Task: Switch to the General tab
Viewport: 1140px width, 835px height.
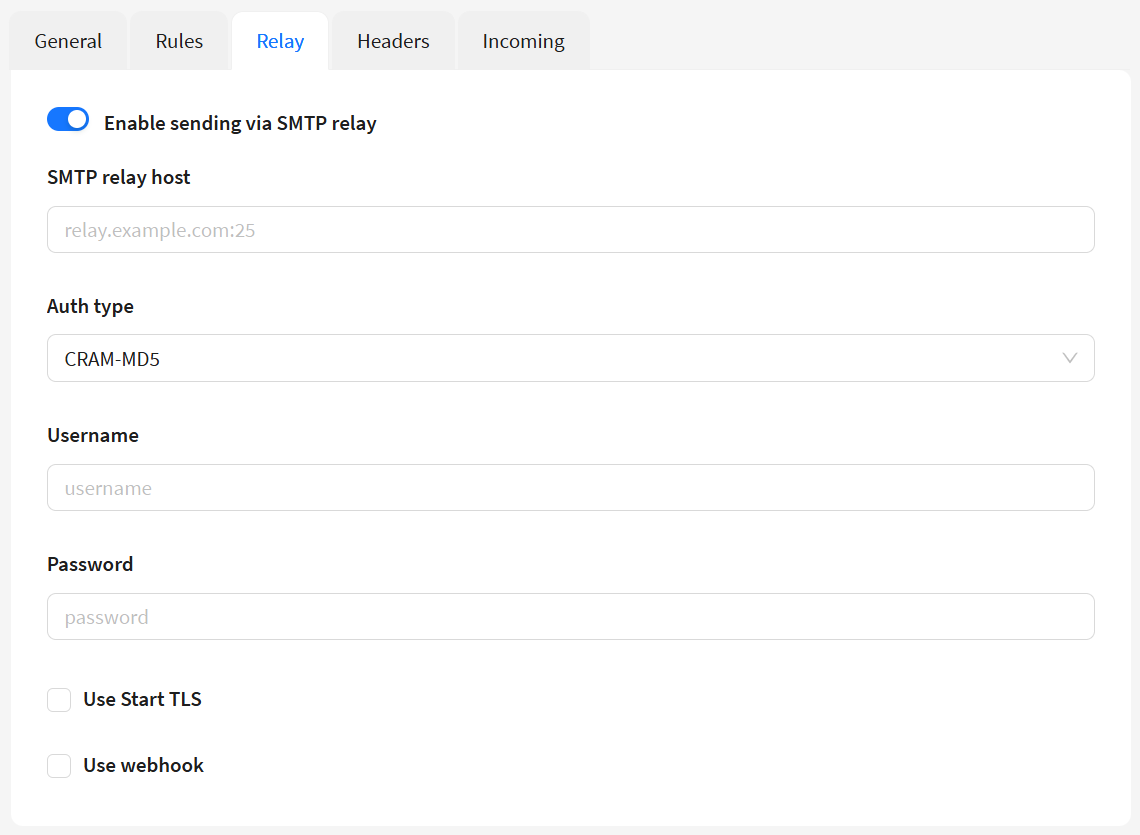Action: (68, 41)
